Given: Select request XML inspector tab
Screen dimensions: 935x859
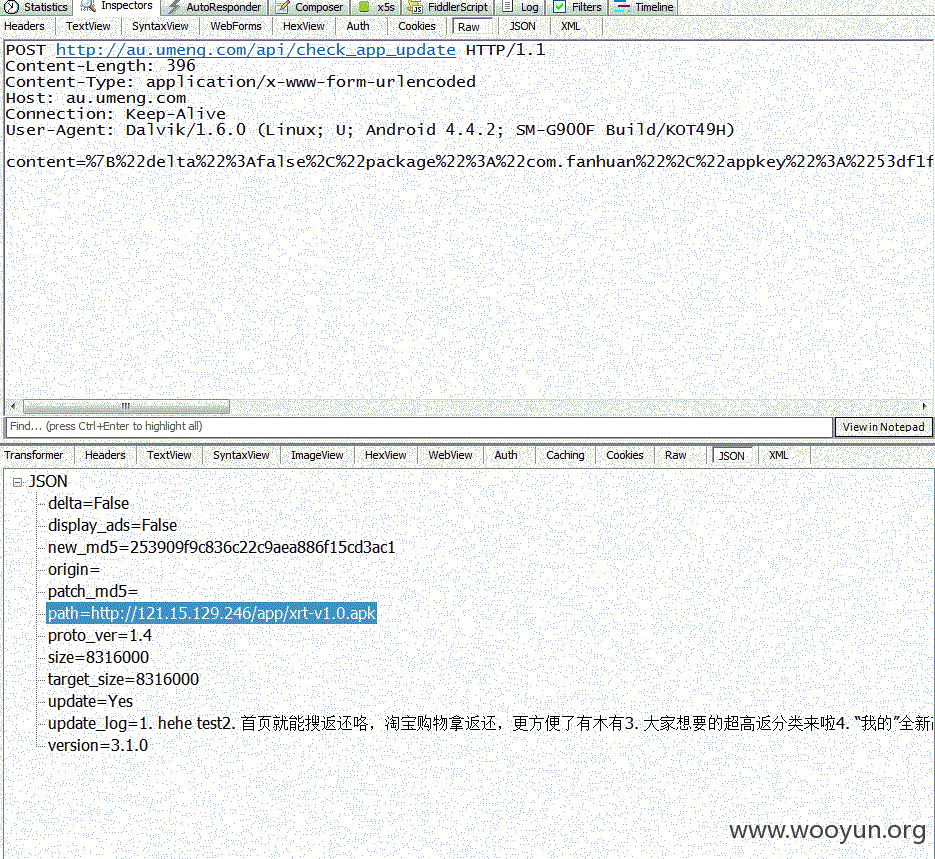Looking at the screenshot, I should pos(571,26).
